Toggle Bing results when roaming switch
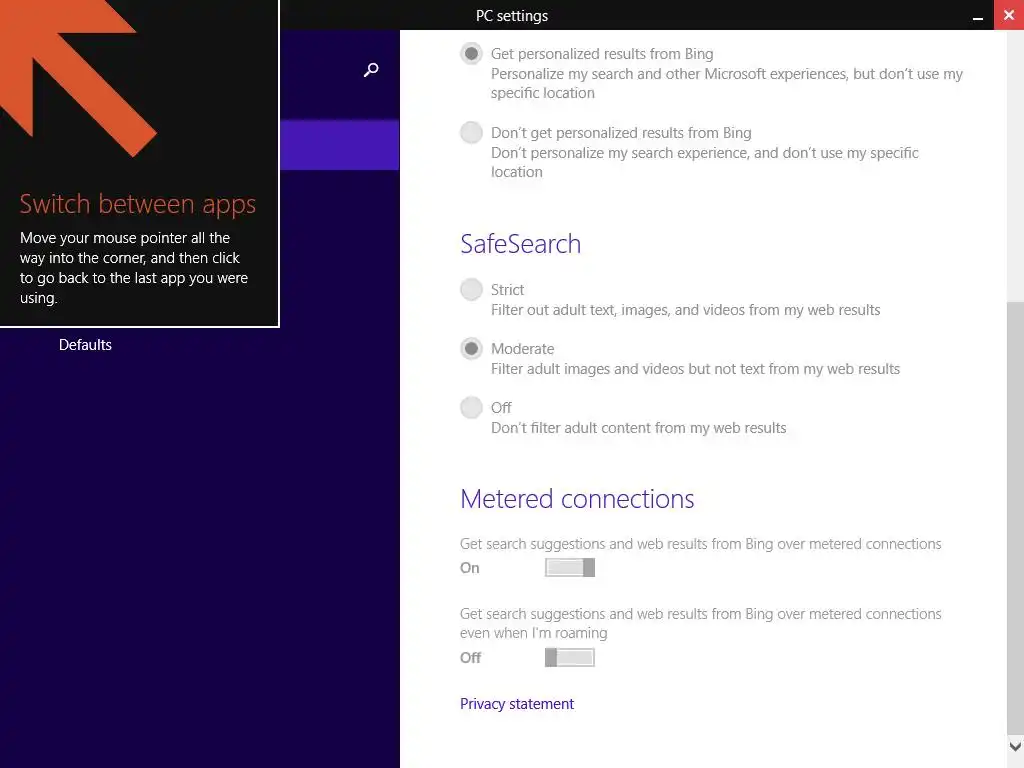 [569, 658]
